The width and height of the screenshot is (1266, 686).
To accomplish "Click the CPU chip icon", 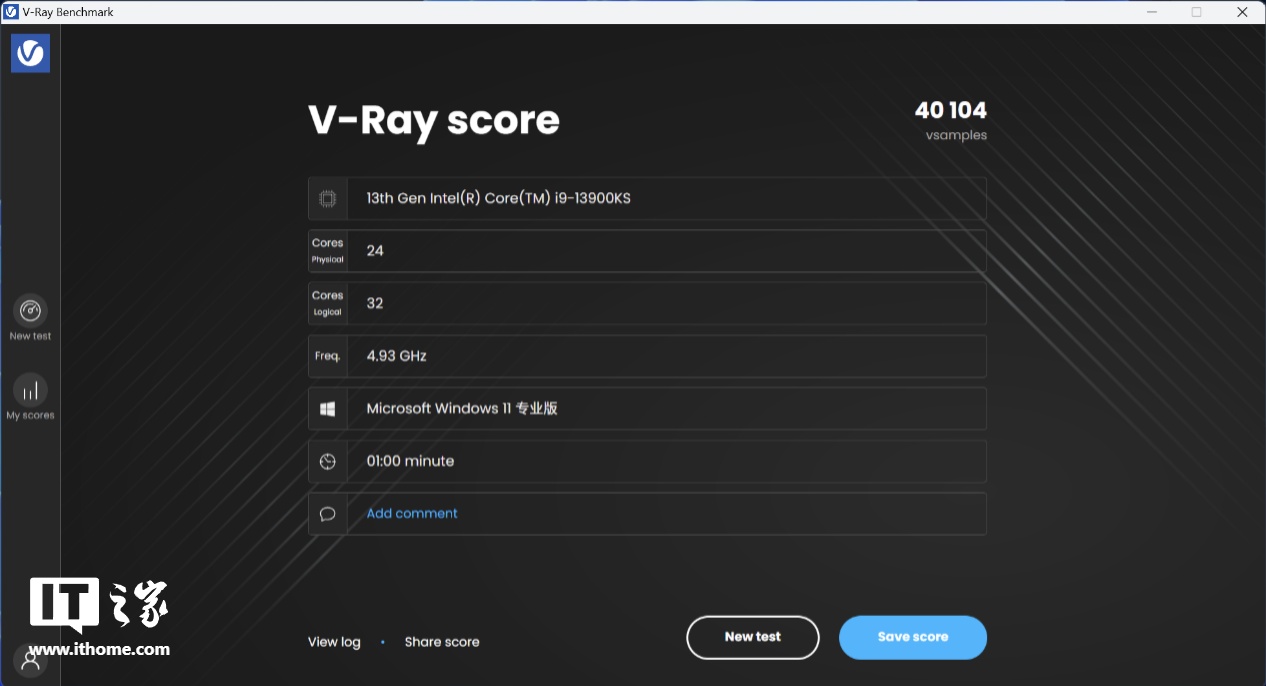I will point(327,198).
